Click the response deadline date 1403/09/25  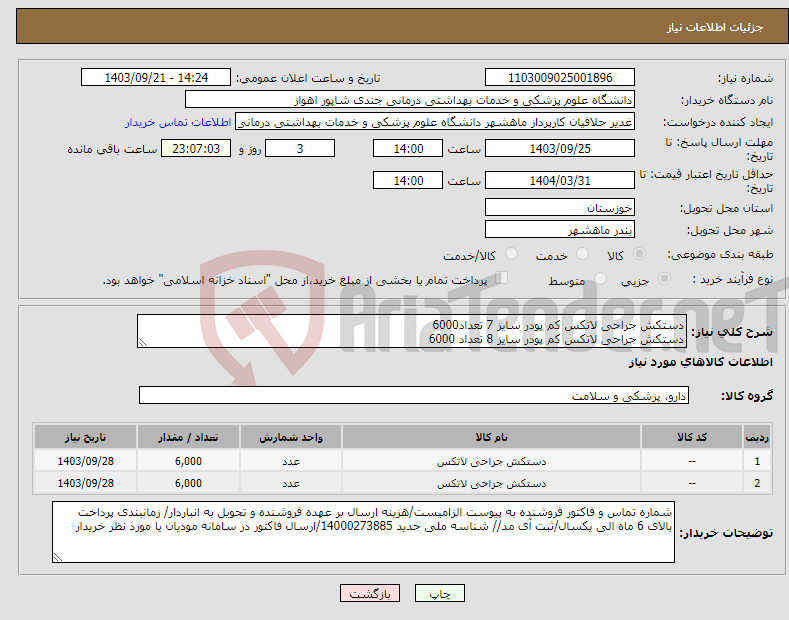point(560,148)
